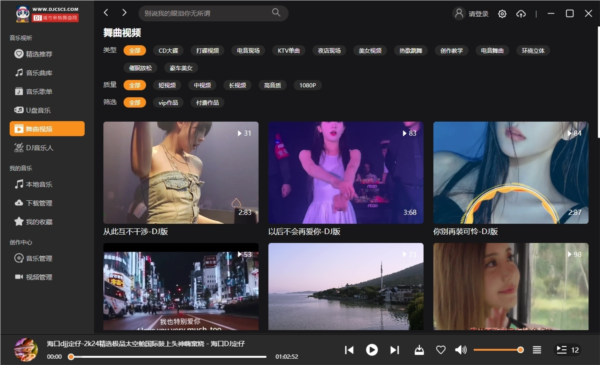Open video 从此互不干涉-DJ版 thumbnail
This screenshot has width=600, height=365.
181,173
